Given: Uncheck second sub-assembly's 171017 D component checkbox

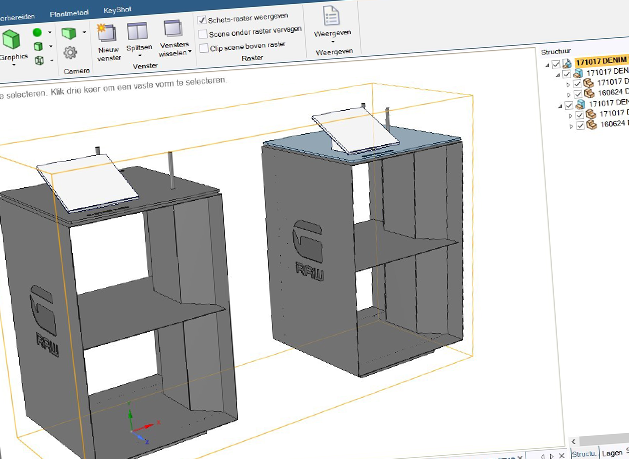Looking at the screenshot, I should pos(580,116).
